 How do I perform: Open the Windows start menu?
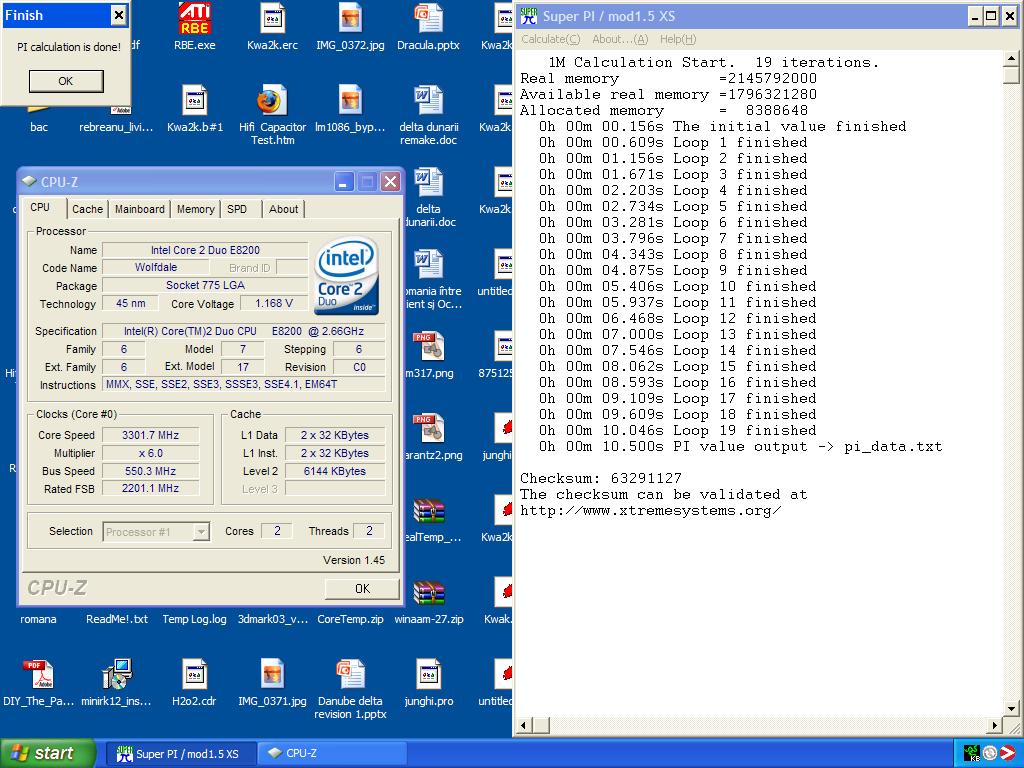click(x=47, y=753)
